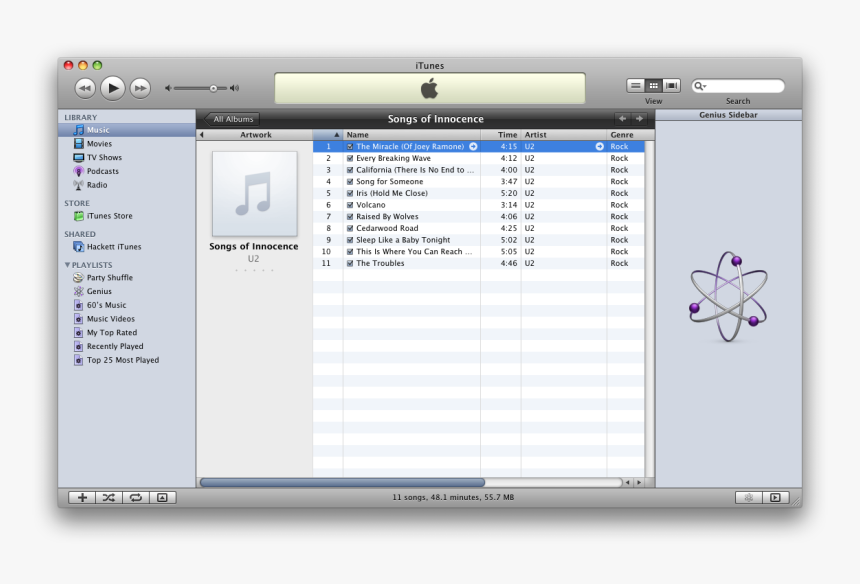Switch to Grid view icon
Screen dimensions: 860x584
[653, 86]
